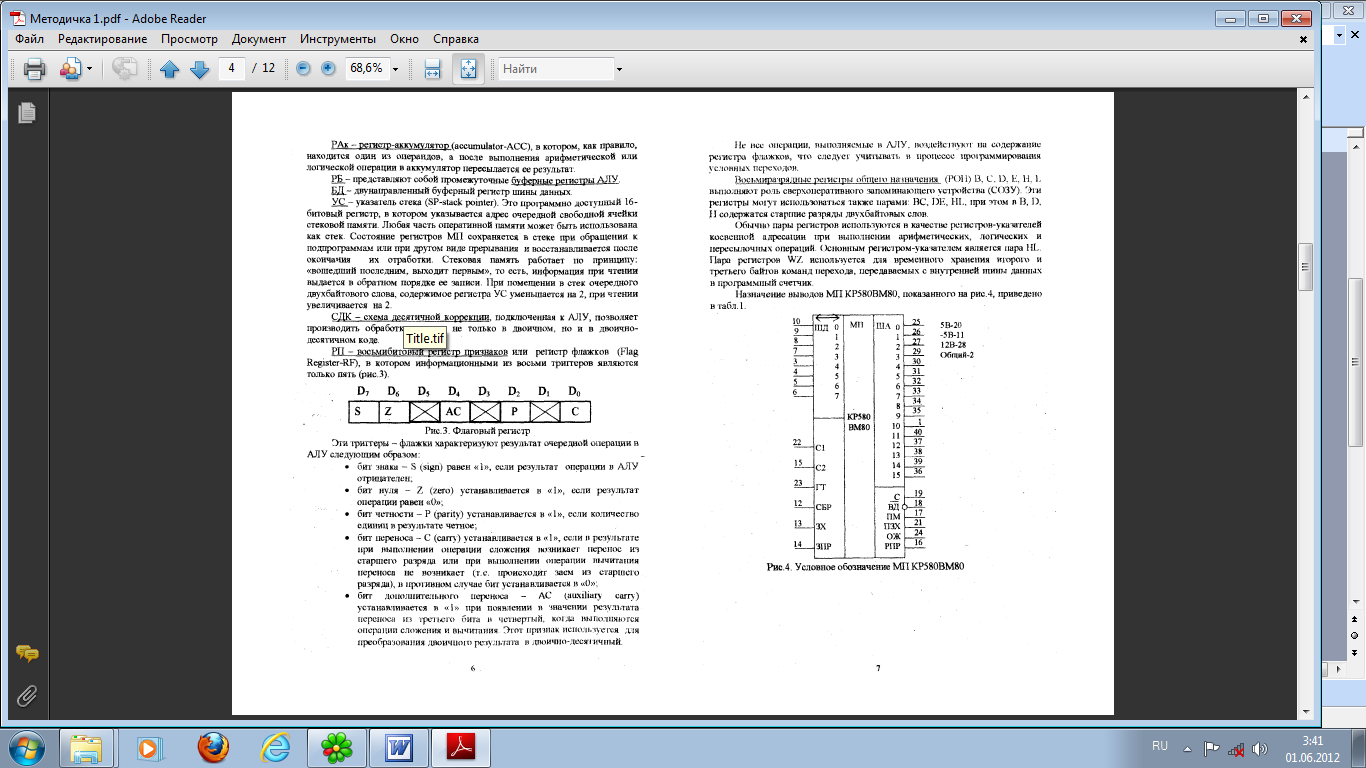Viewport: 1366px width, 768px height.
Task: Go to previous page with up arrow
Action: tap(169, 69)
